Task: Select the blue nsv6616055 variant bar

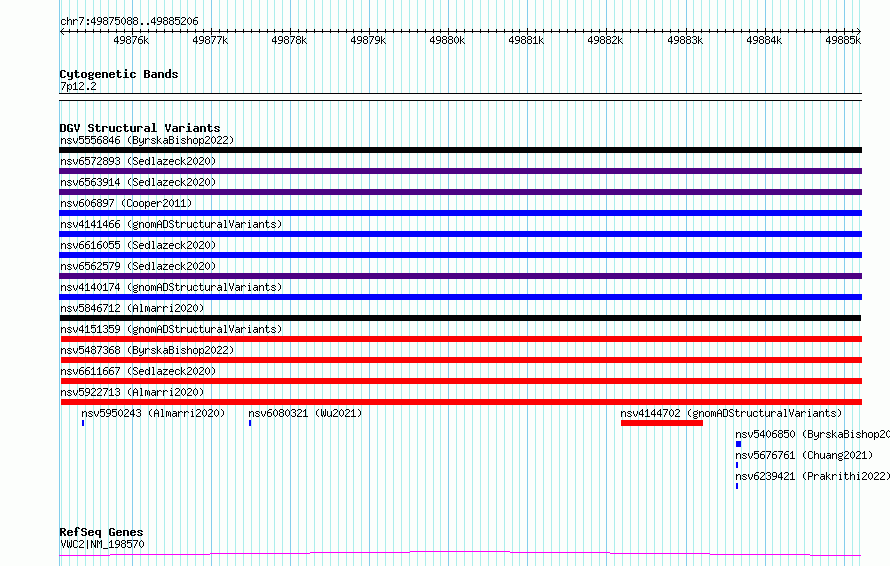Action: 460,255
